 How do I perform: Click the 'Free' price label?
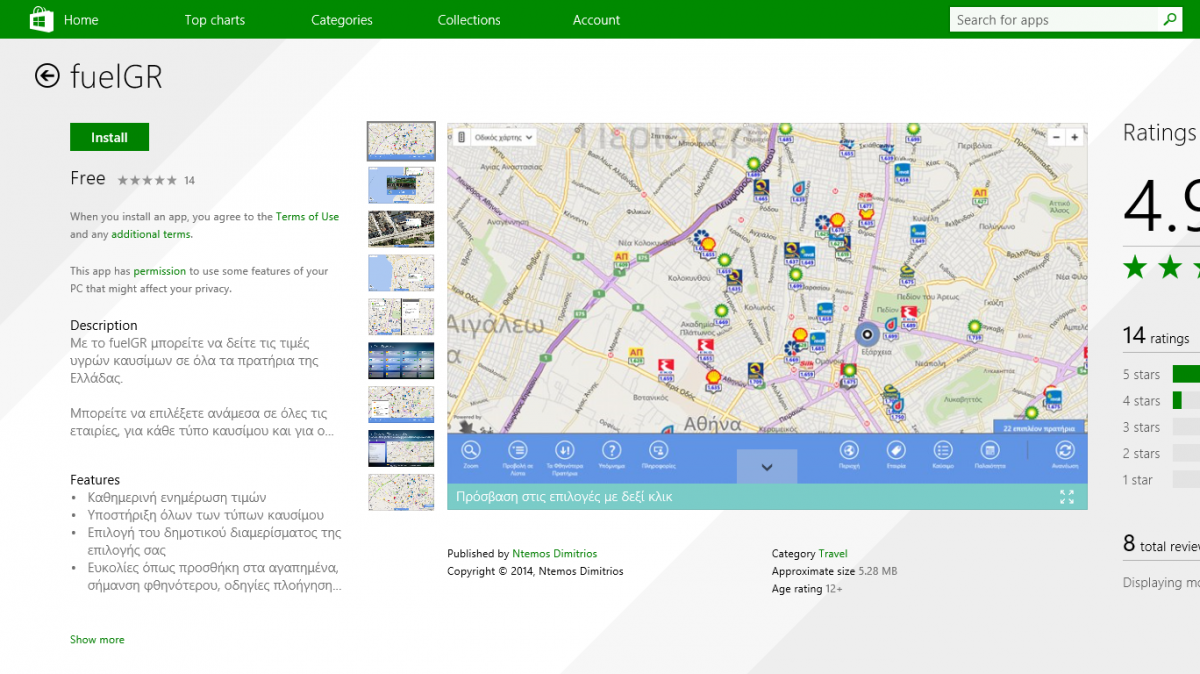coord(88,178)
